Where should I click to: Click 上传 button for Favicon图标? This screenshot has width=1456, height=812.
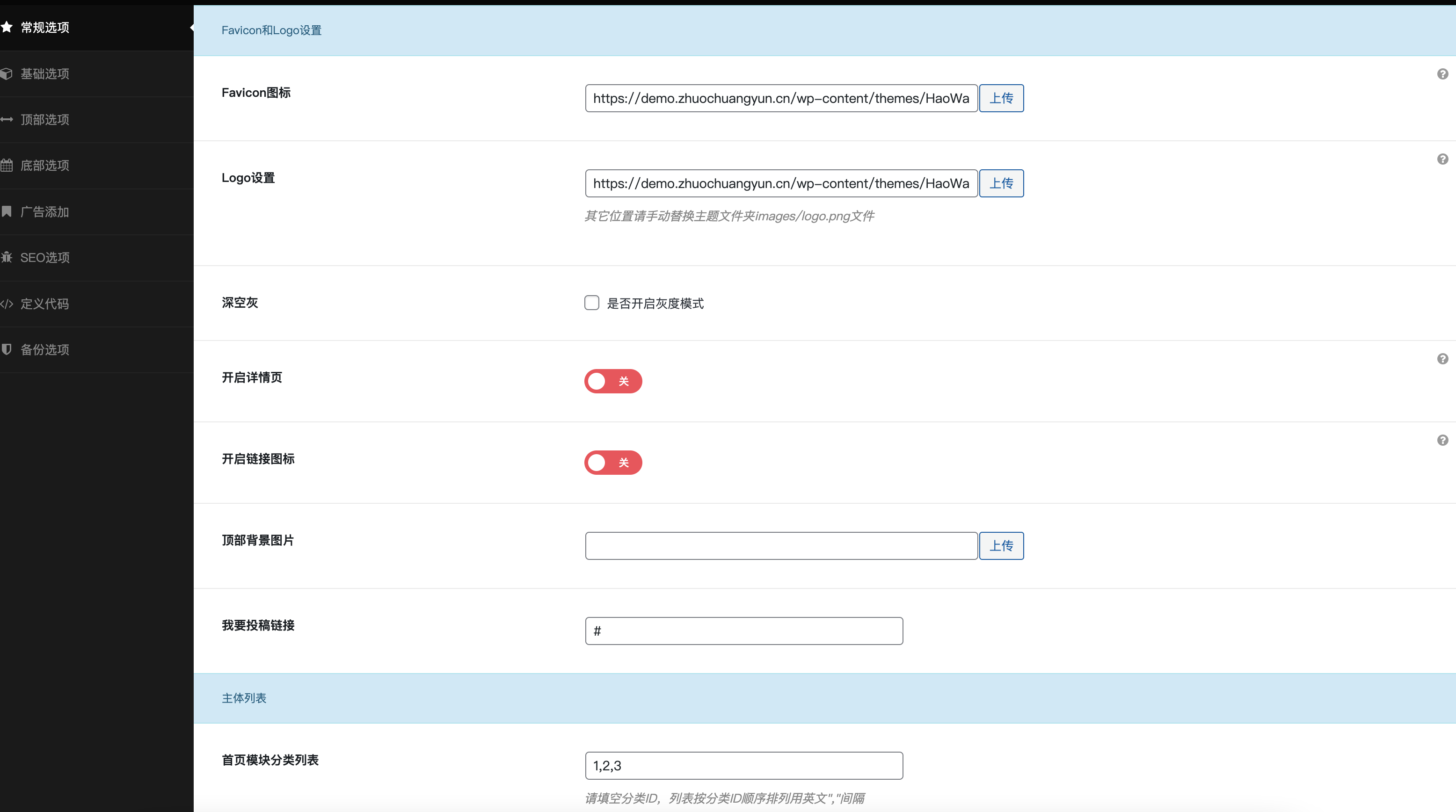coord(1001,98)
